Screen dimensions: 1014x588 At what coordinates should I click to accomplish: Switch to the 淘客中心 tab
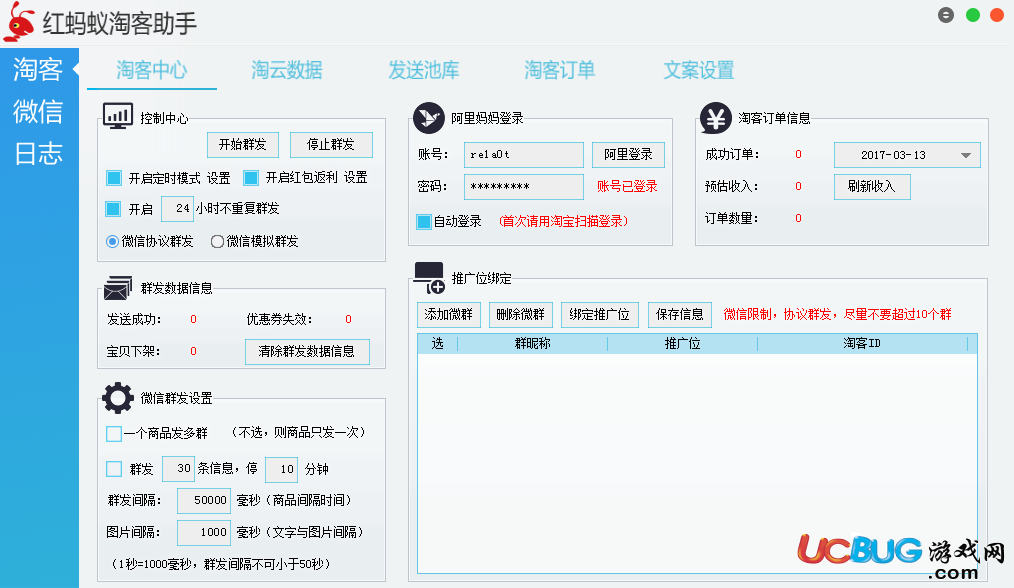[152, 70]
